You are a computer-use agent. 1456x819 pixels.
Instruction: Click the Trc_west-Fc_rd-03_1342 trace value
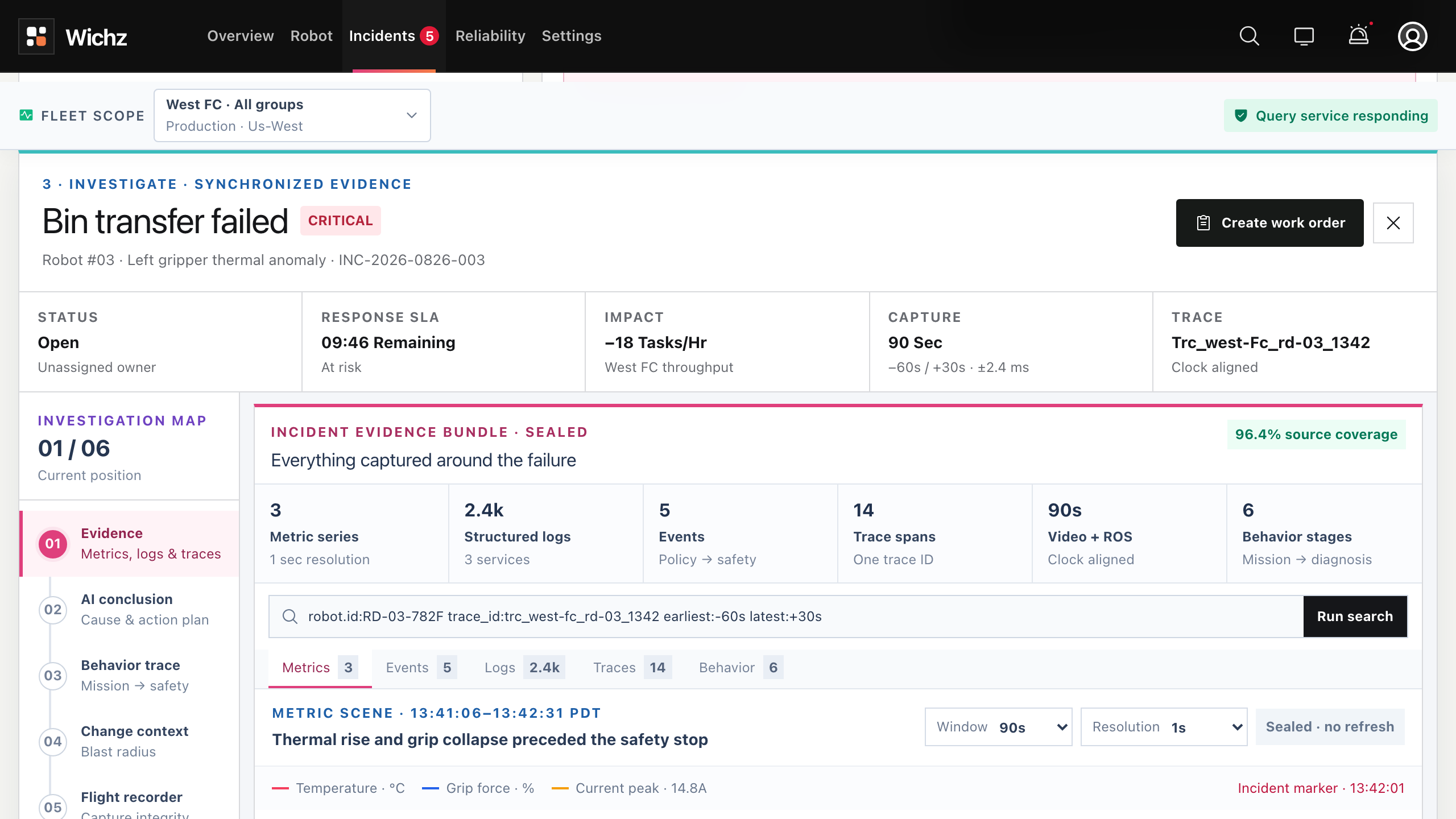(1271, 342)
